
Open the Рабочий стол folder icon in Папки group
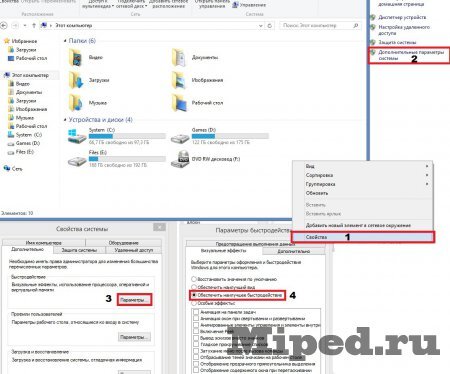pos(179,103)
